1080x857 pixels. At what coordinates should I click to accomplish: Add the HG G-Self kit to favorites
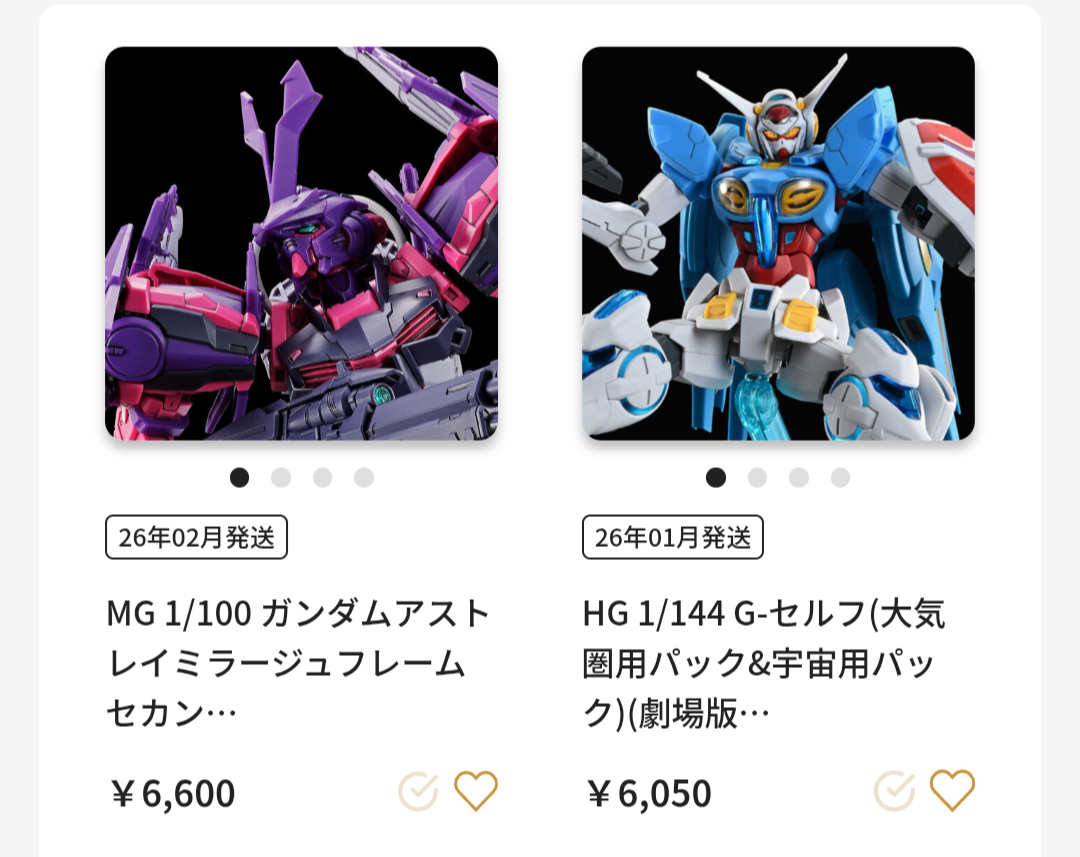(x=952, y=790)
